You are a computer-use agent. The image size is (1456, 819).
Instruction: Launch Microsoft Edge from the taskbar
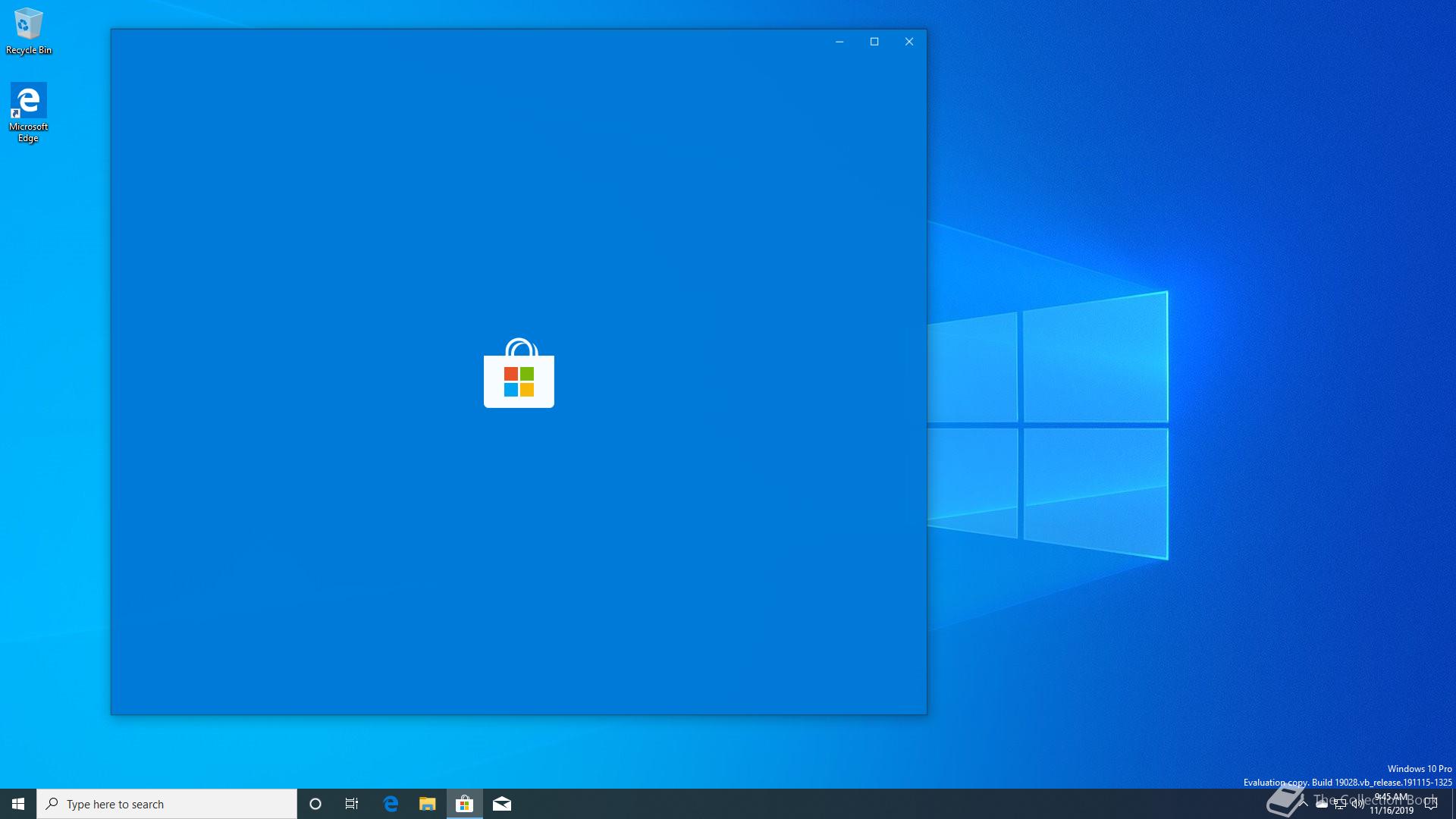point(391,804)
